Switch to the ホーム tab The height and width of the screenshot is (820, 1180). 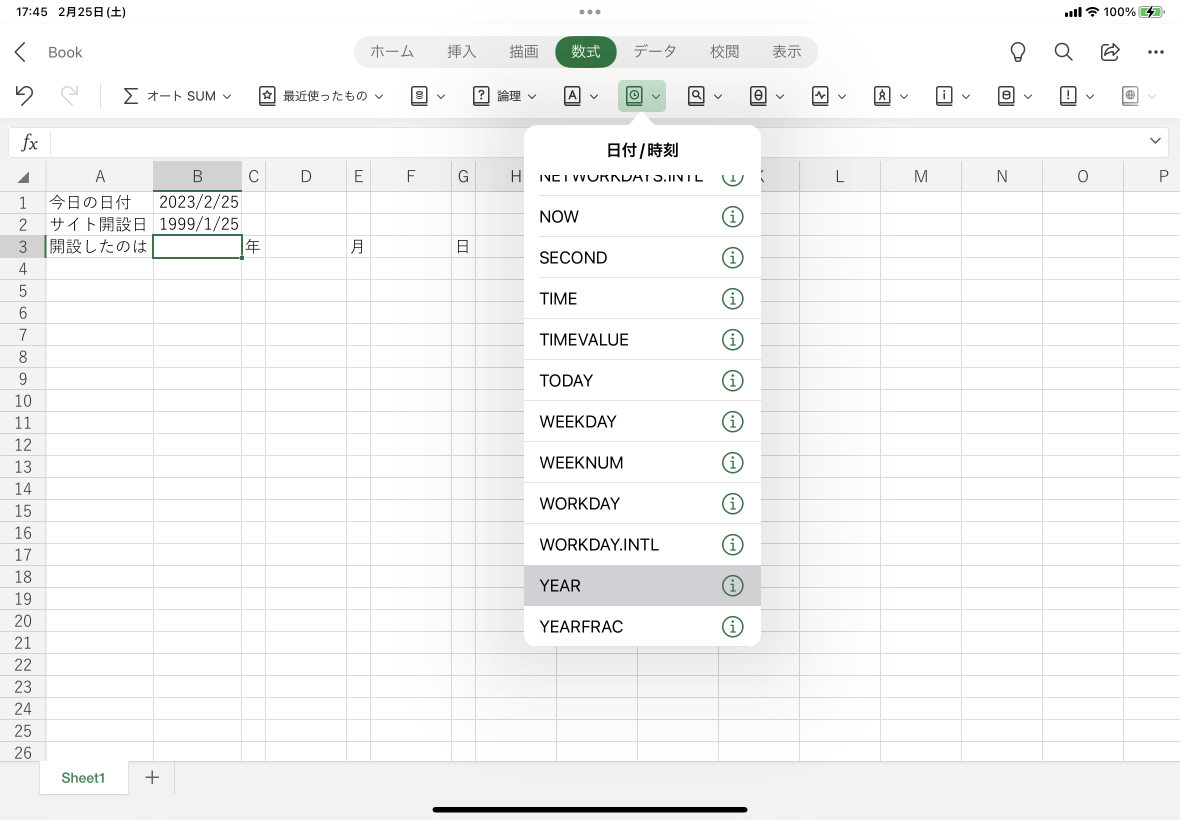391,52
